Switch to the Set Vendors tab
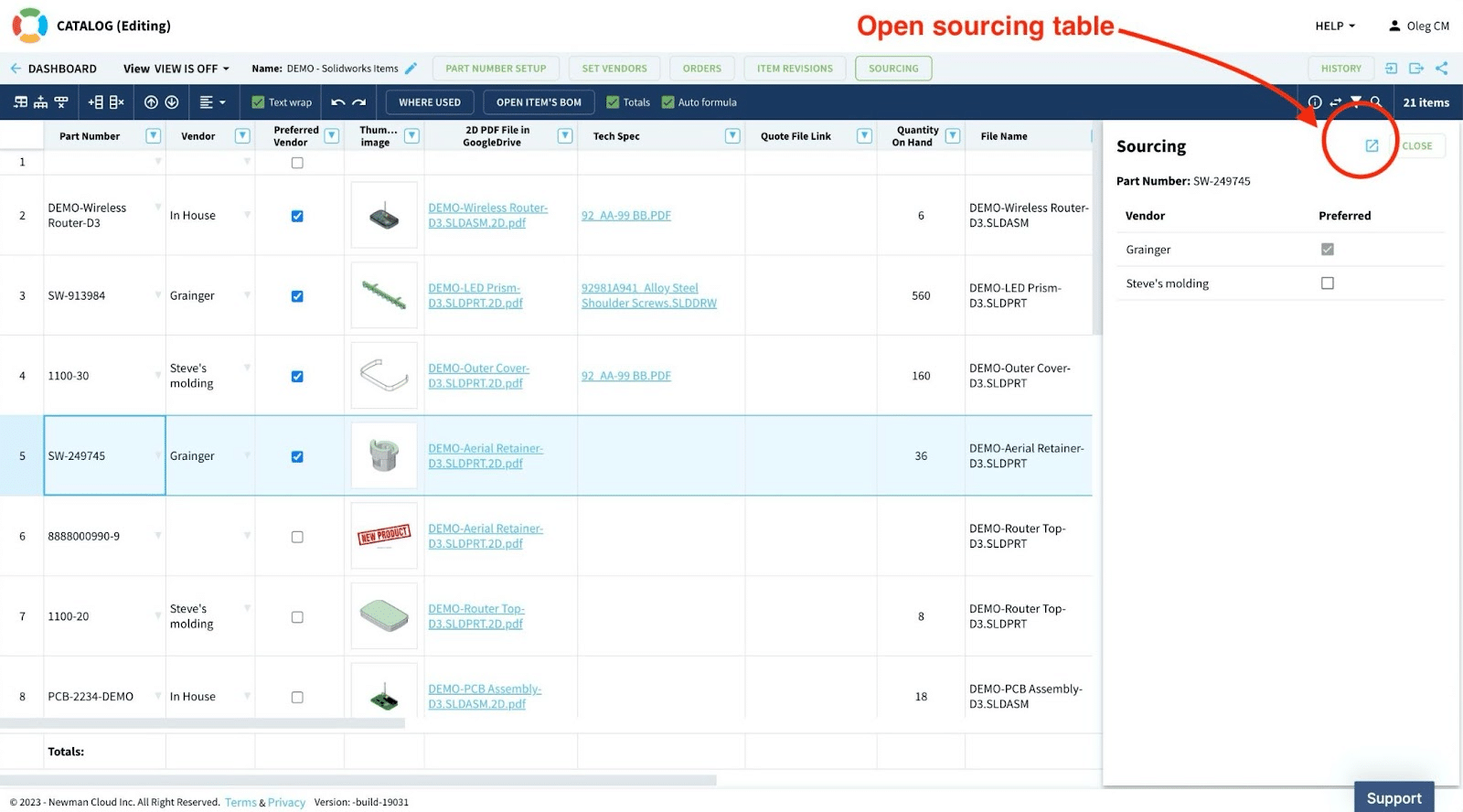1463x812 pixels. [614, 69]
